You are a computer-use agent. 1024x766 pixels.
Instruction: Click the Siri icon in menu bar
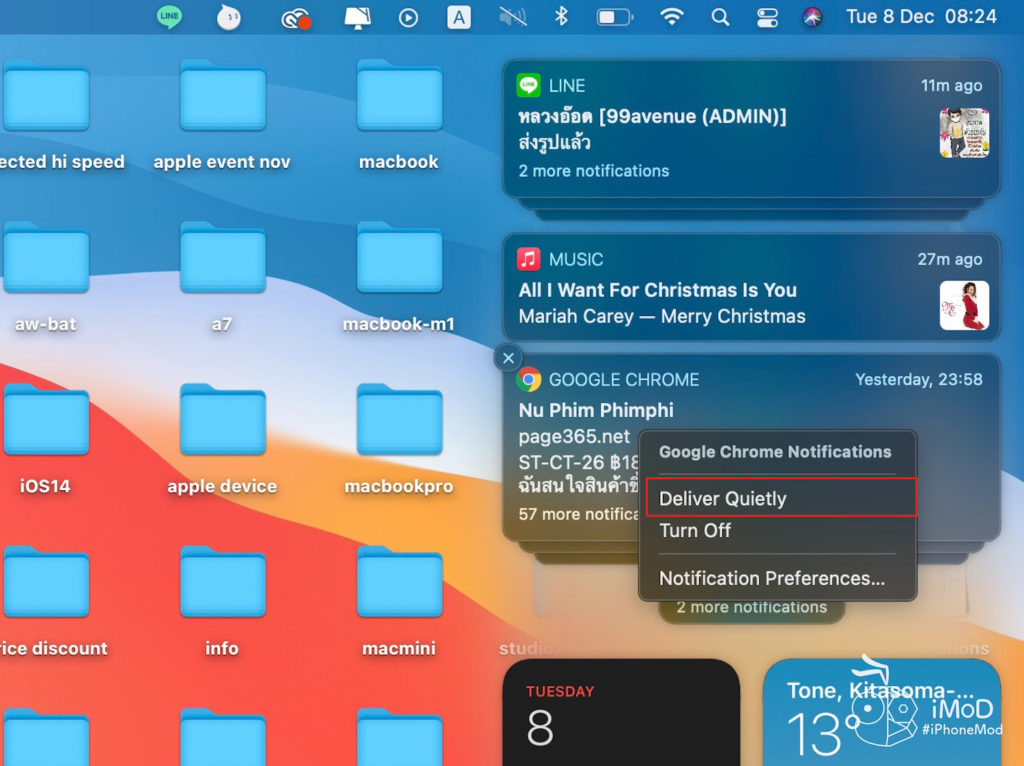pyautogui.click(x=812, y=17)
